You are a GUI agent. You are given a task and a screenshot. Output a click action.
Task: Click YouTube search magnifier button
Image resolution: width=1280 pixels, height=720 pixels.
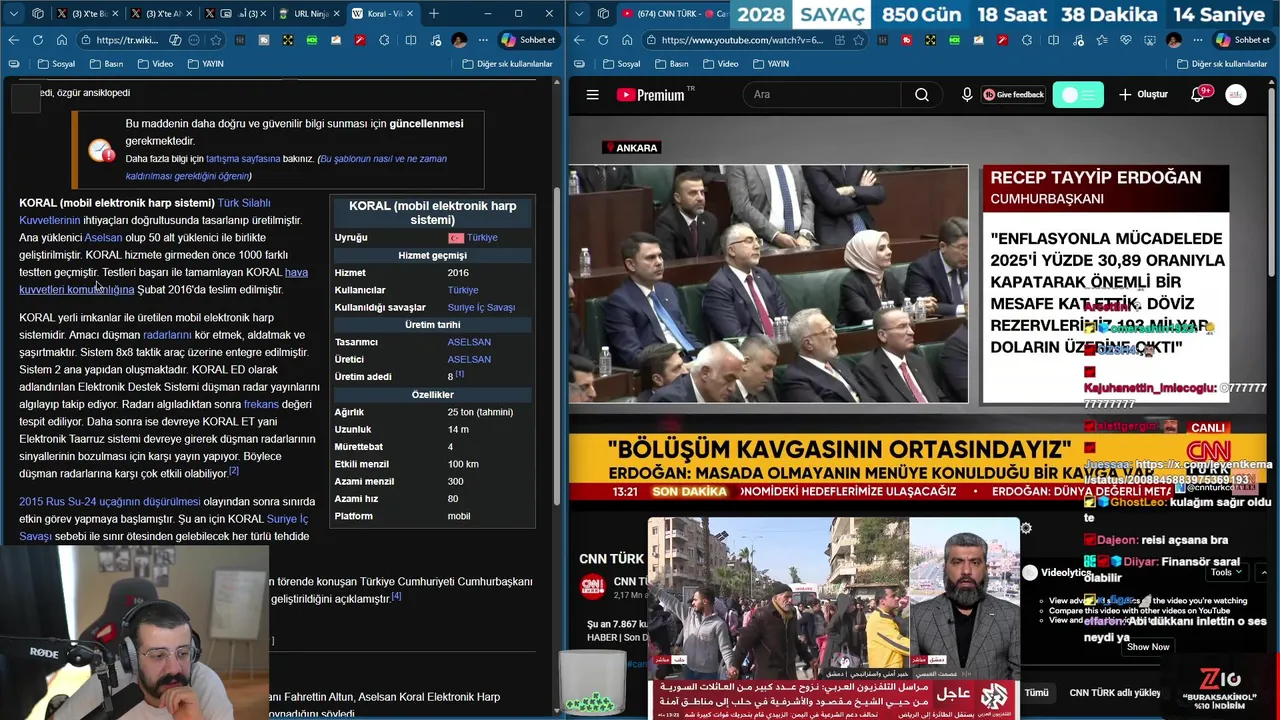pyautogui.click(x=922, y=95)
